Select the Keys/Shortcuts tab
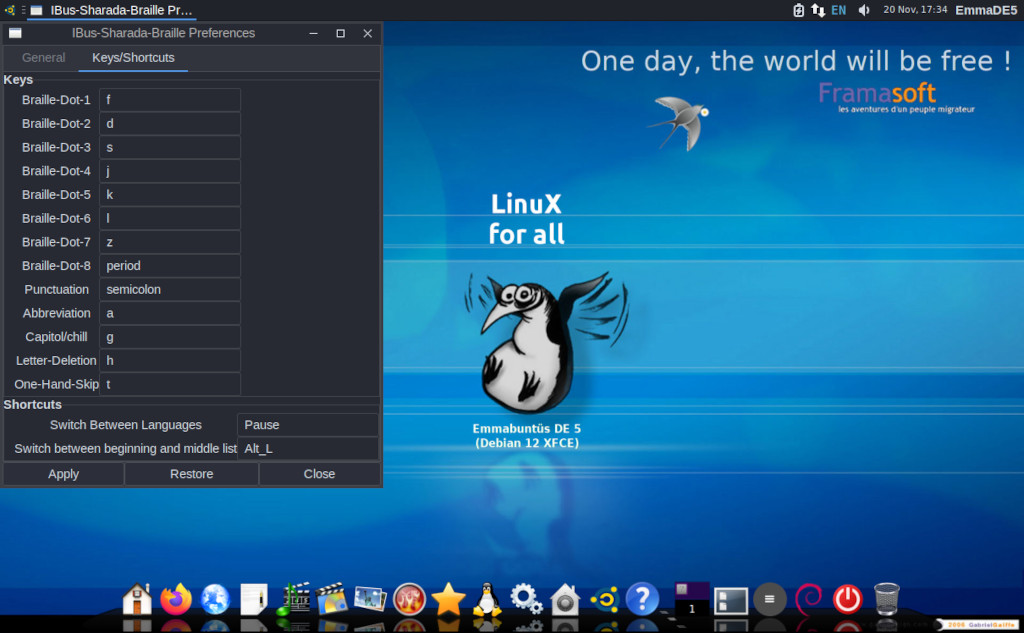The width and height of the screenshot is (1024, 633). click(x=133, y=57)
